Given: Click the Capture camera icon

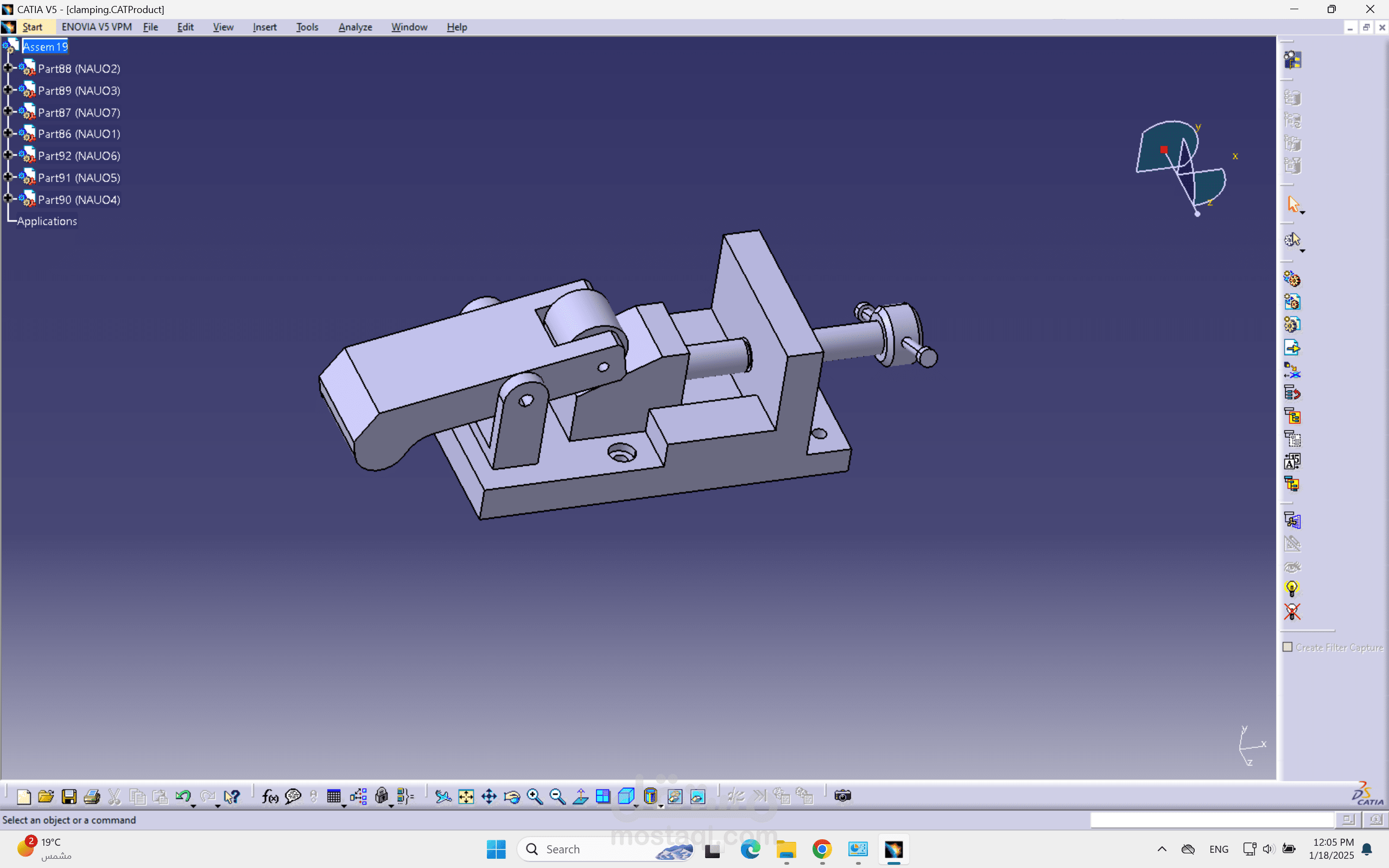Looking at the screenshot, I should tap(842, 796).
